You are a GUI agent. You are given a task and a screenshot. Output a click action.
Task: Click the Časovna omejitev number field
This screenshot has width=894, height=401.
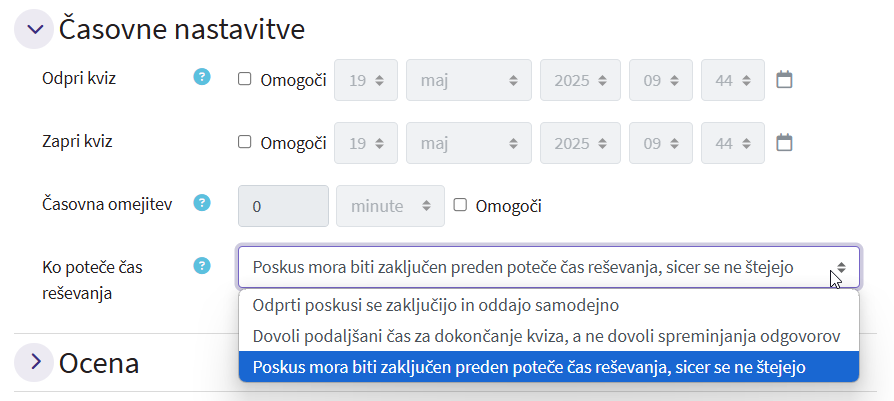[283, 206]
